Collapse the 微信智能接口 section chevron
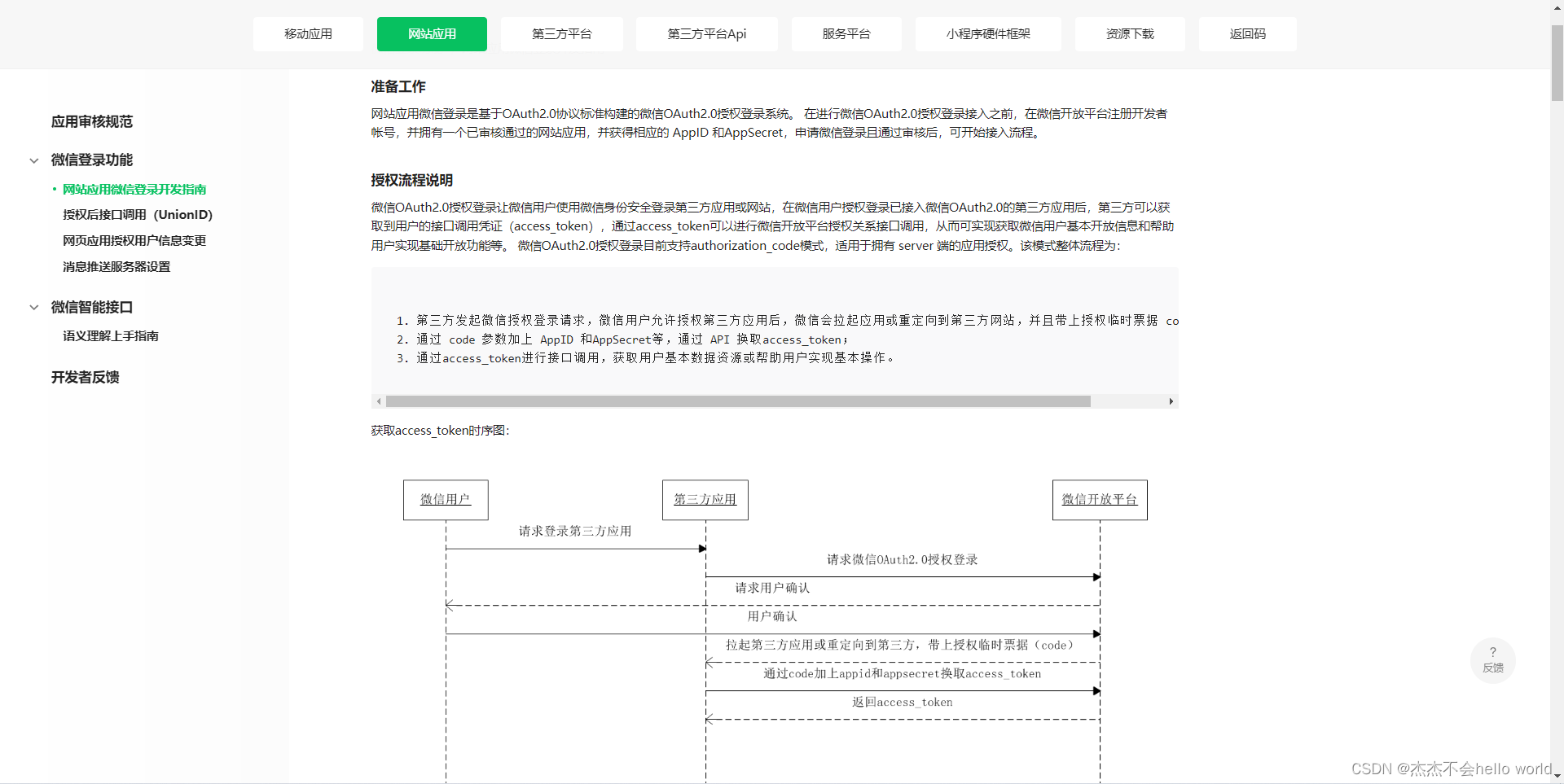 [34, 307]
